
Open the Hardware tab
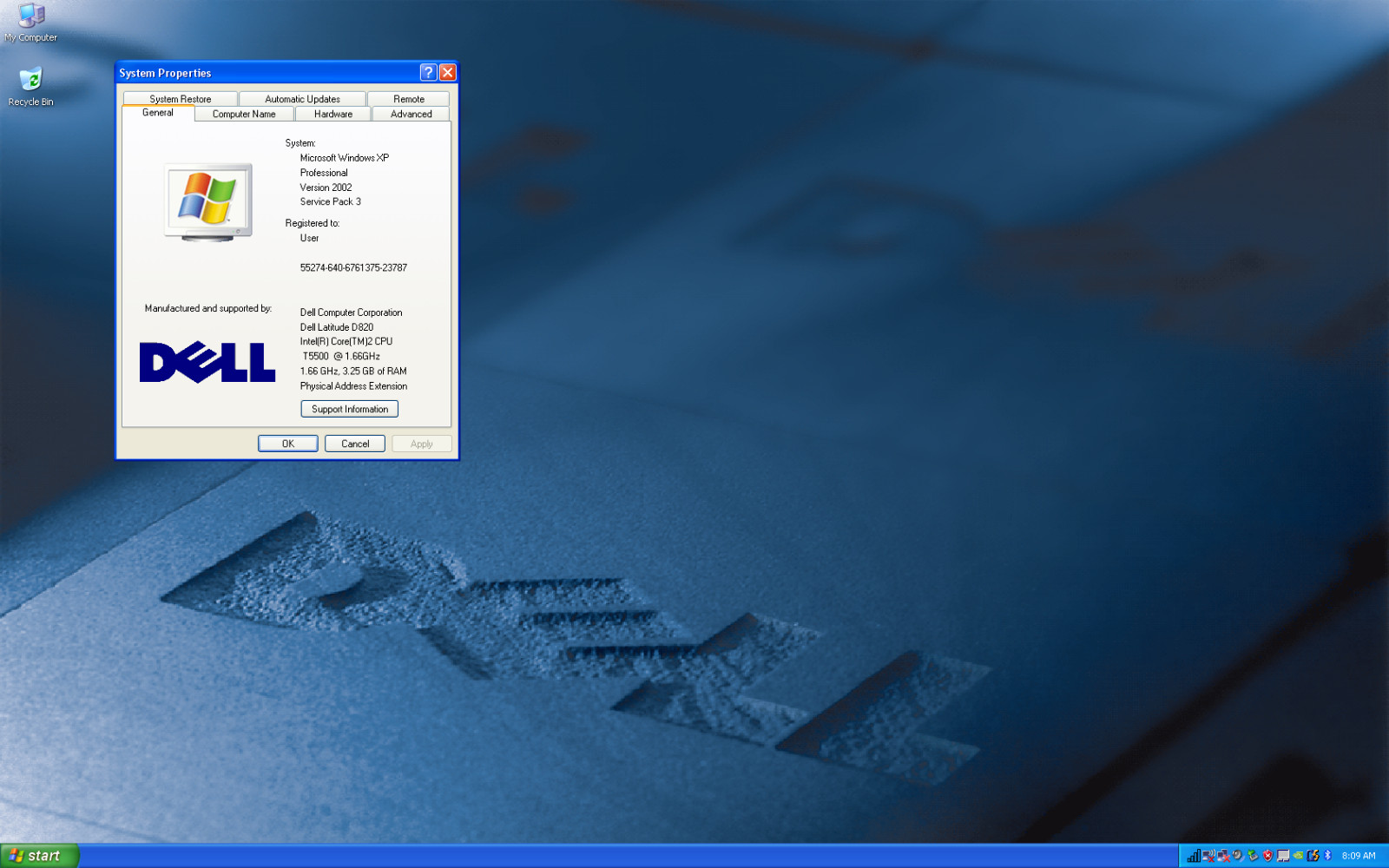pyautogui.click(x=333, y=114)
